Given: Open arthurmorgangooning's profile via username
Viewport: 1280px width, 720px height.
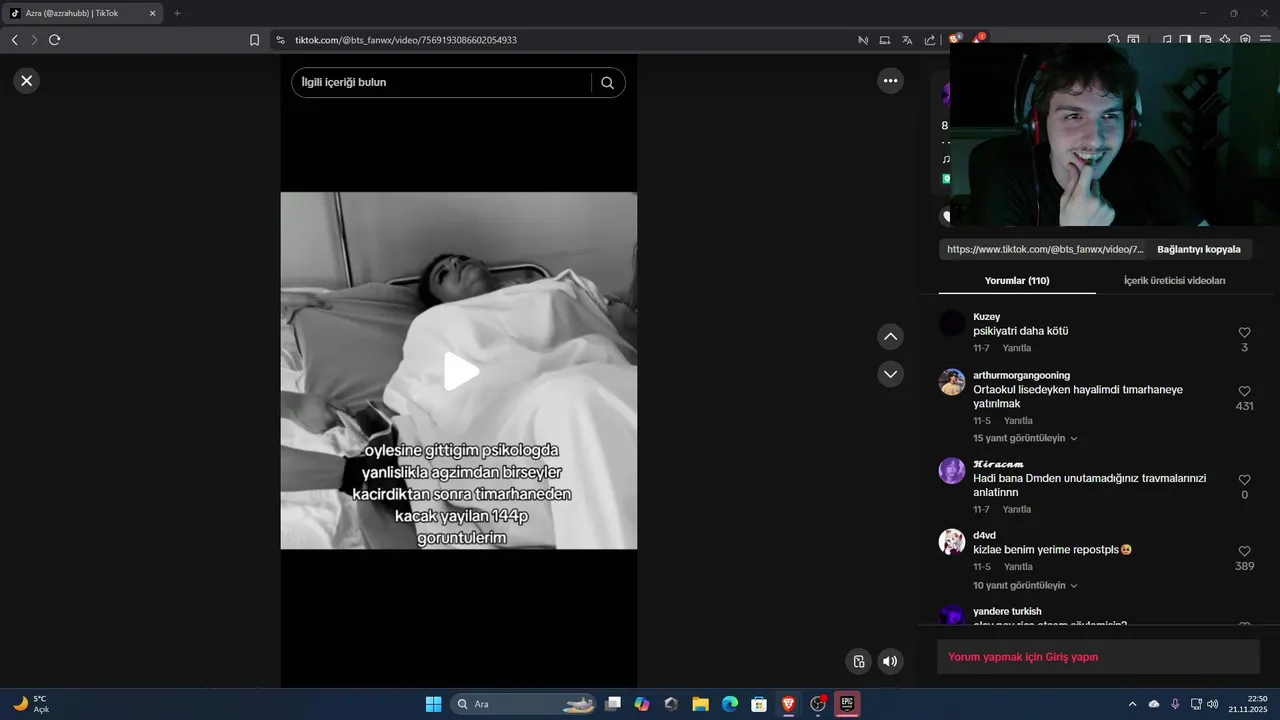Looking at the screenshot, I should click(x=1021, y=376).
